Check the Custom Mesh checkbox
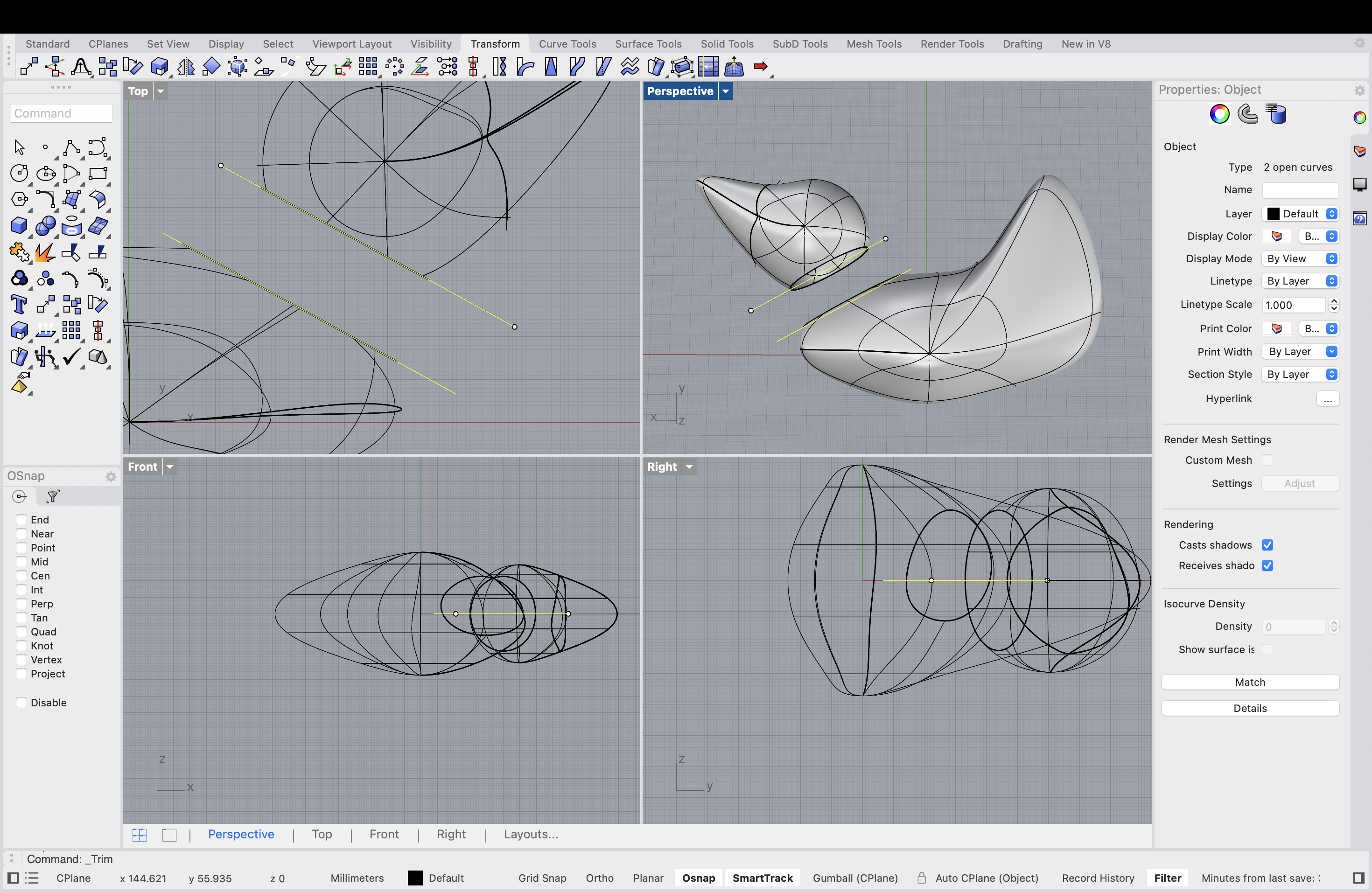Screen dimensions: 1372x892 pos(1267,460)
